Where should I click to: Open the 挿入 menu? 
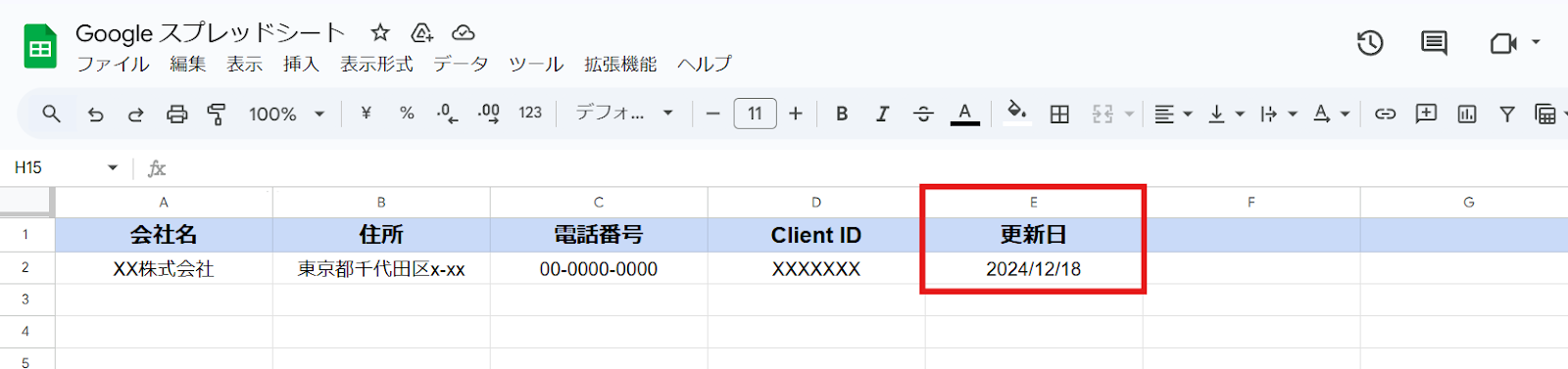[x=301, y=65]
